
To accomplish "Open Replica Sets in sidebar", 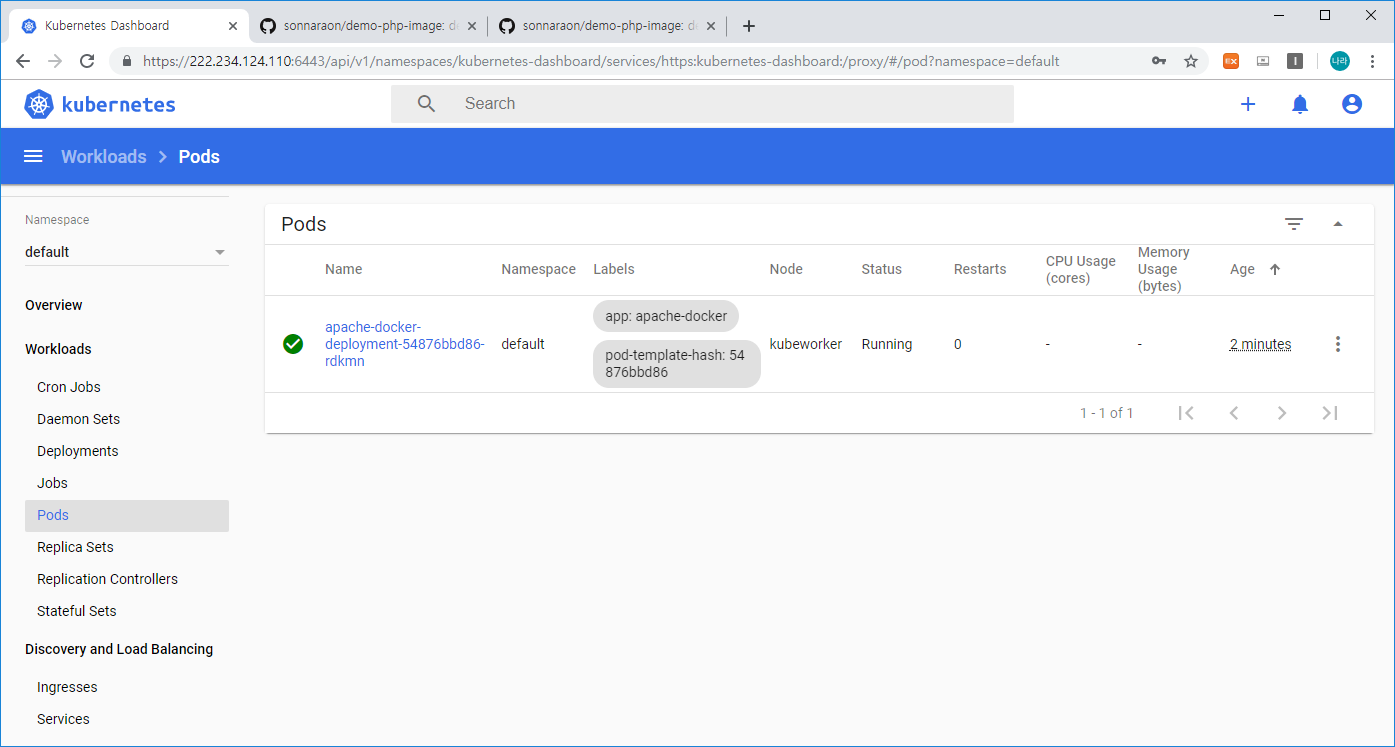I will (75, 547).
